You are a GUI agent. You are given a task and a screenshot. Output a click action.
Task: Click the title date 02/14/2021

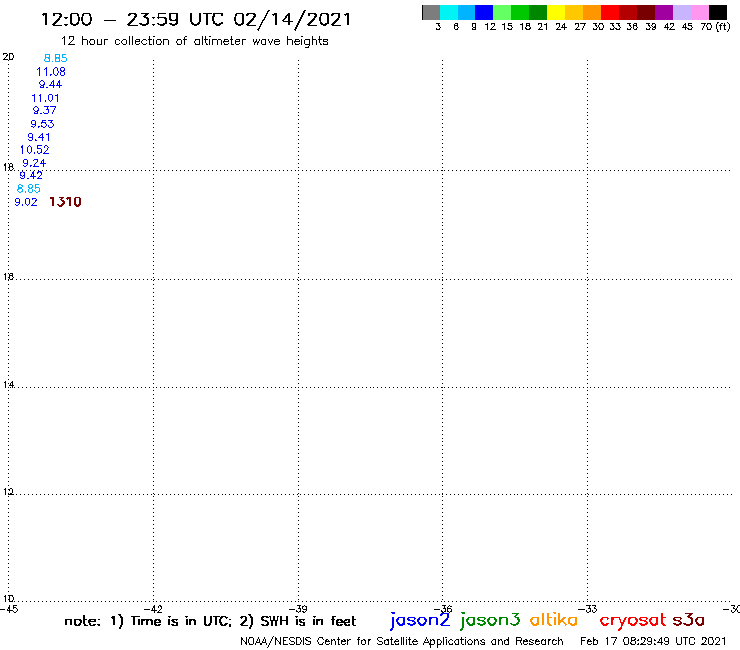click(x=293, y=20)
